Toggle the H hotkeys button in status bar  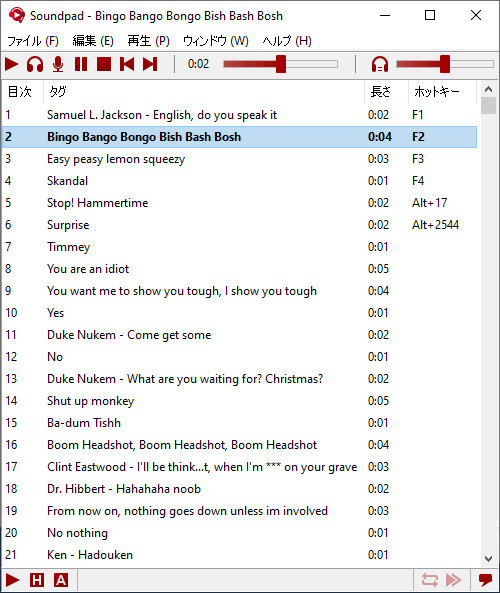point(37,580)
